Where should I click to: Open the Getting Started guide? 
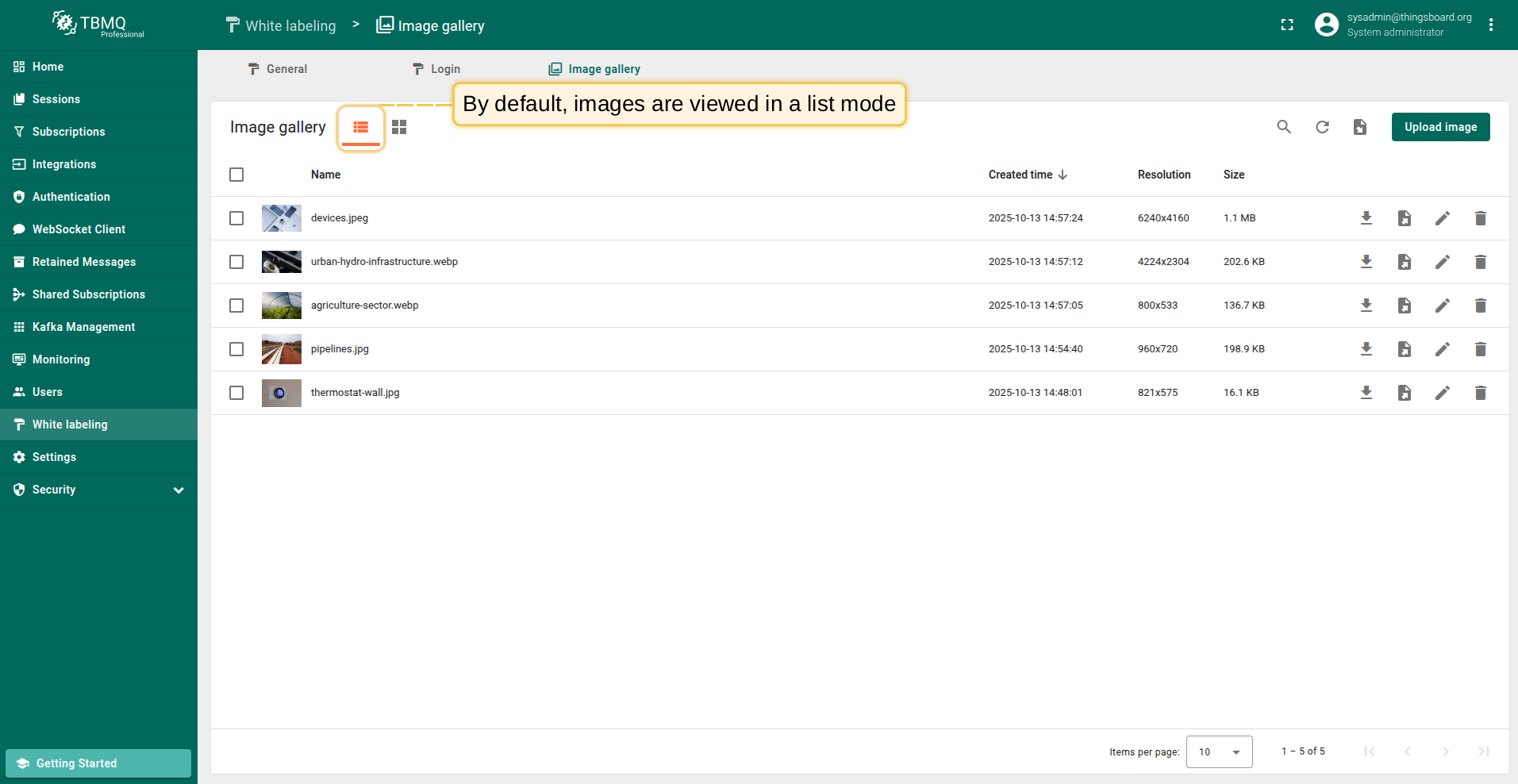click(98, 763)
